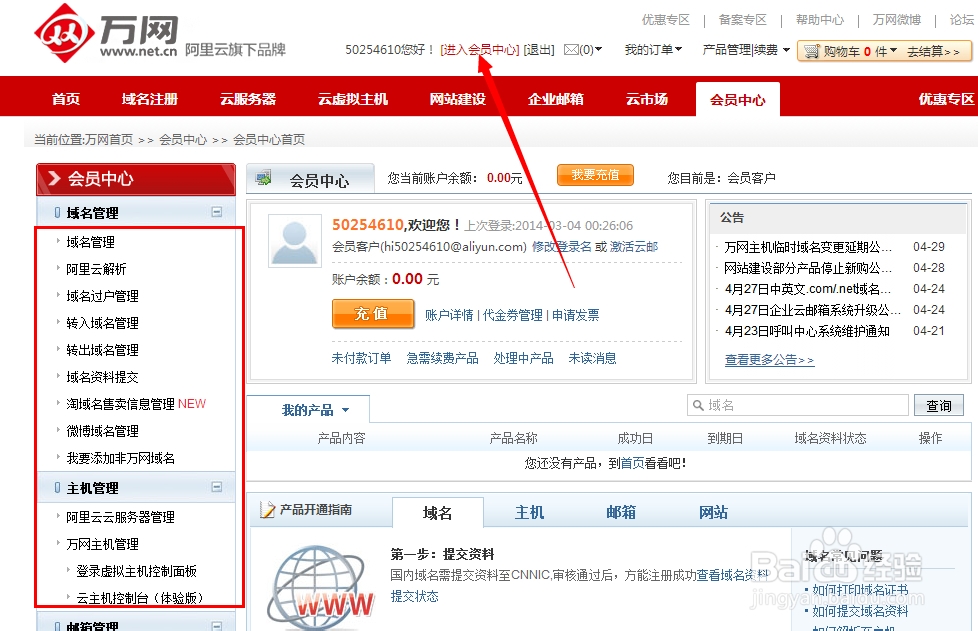Collapse the 主机管理 section
Screen dimensions: 978x631
216,487
